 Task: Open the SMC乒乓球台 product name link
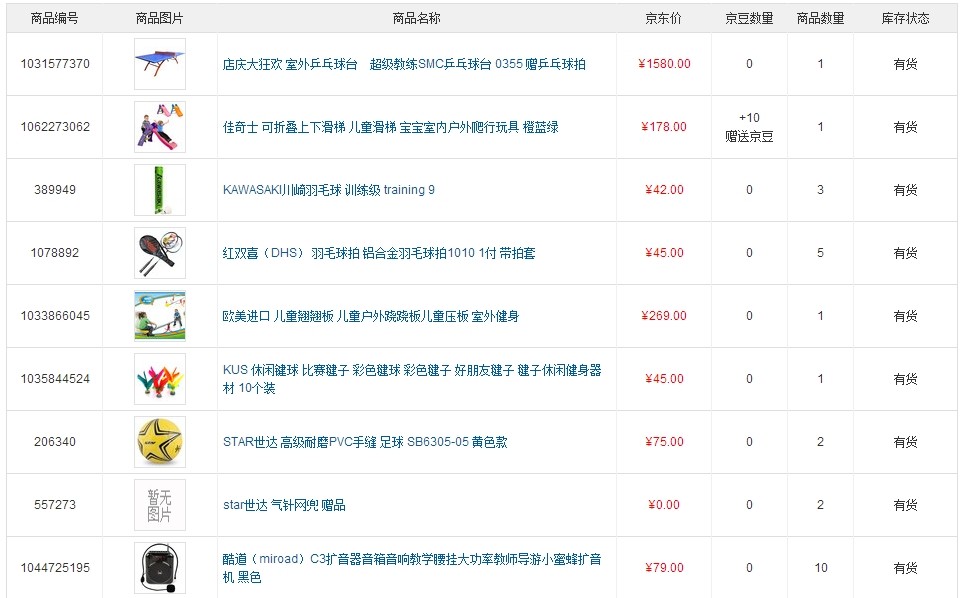pyautogui.click(x=404, y=64)
